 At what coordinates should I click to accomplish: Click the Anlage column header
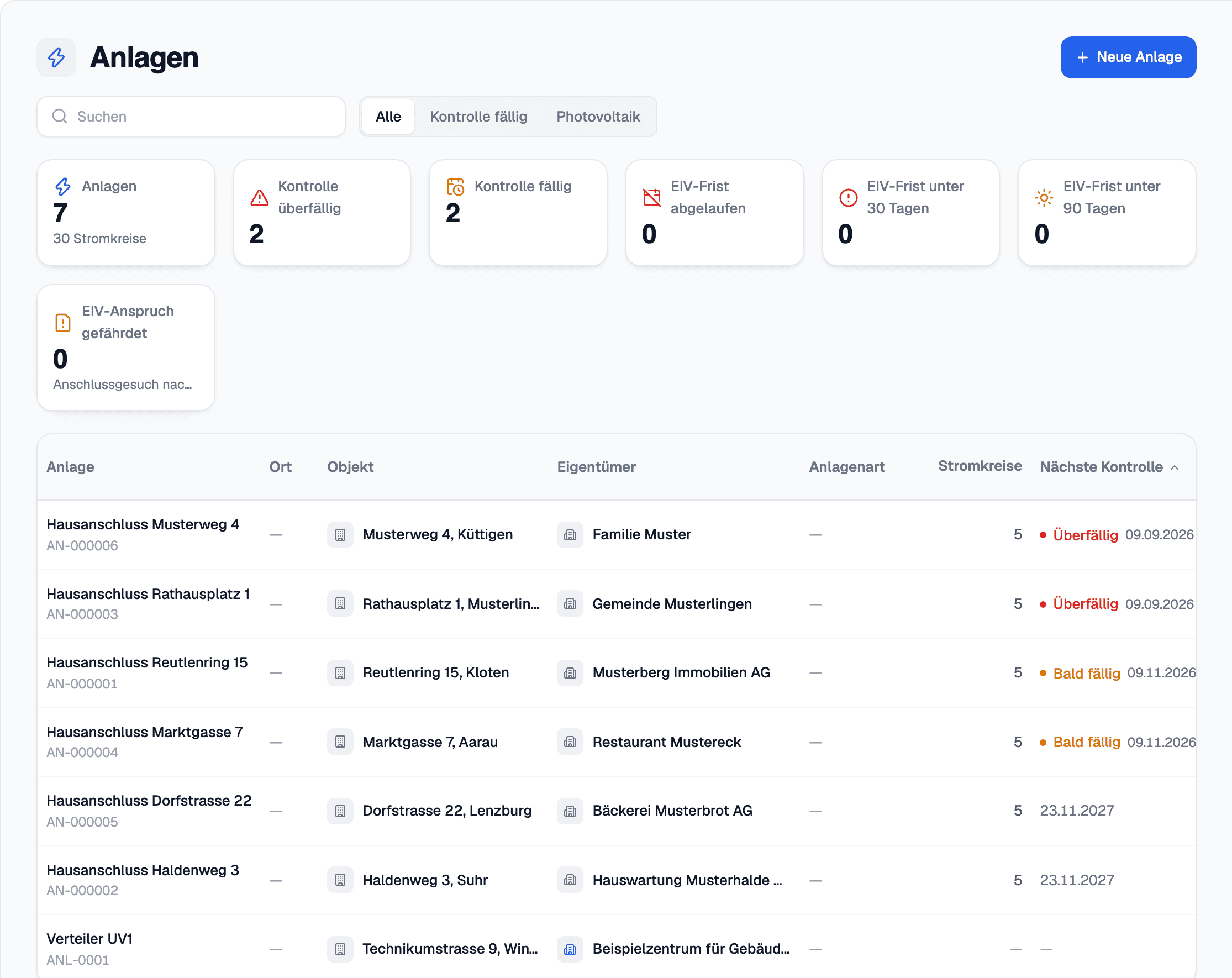click(70, 467)
